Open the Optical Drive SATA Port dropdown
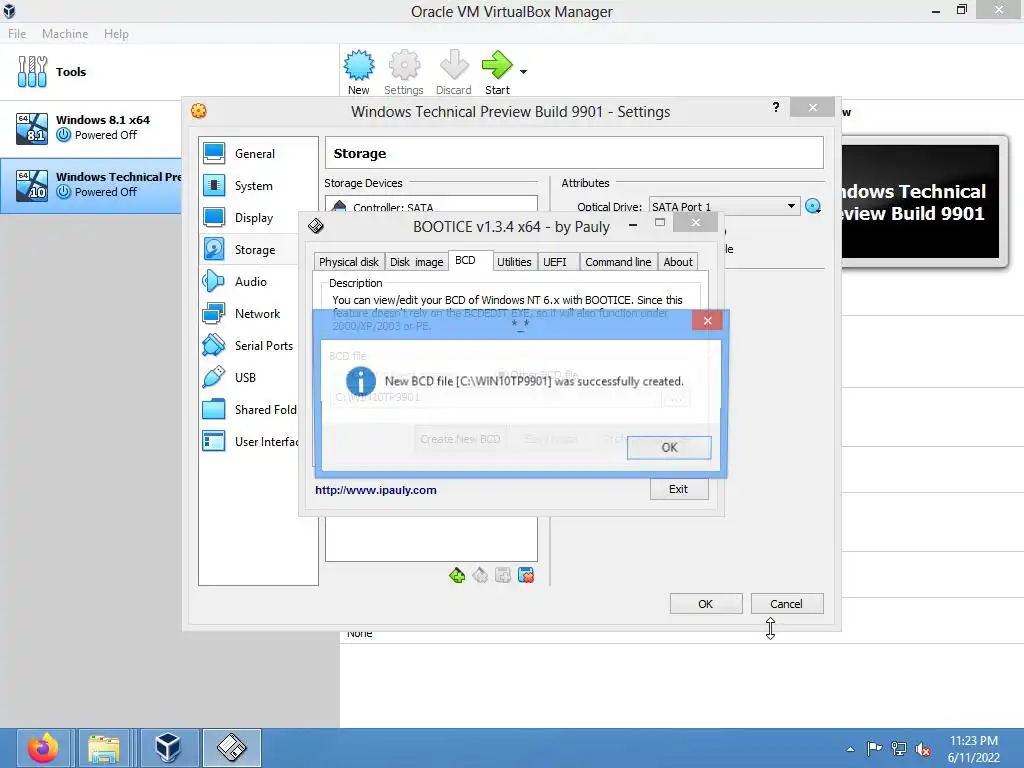 tap(724, 206)
